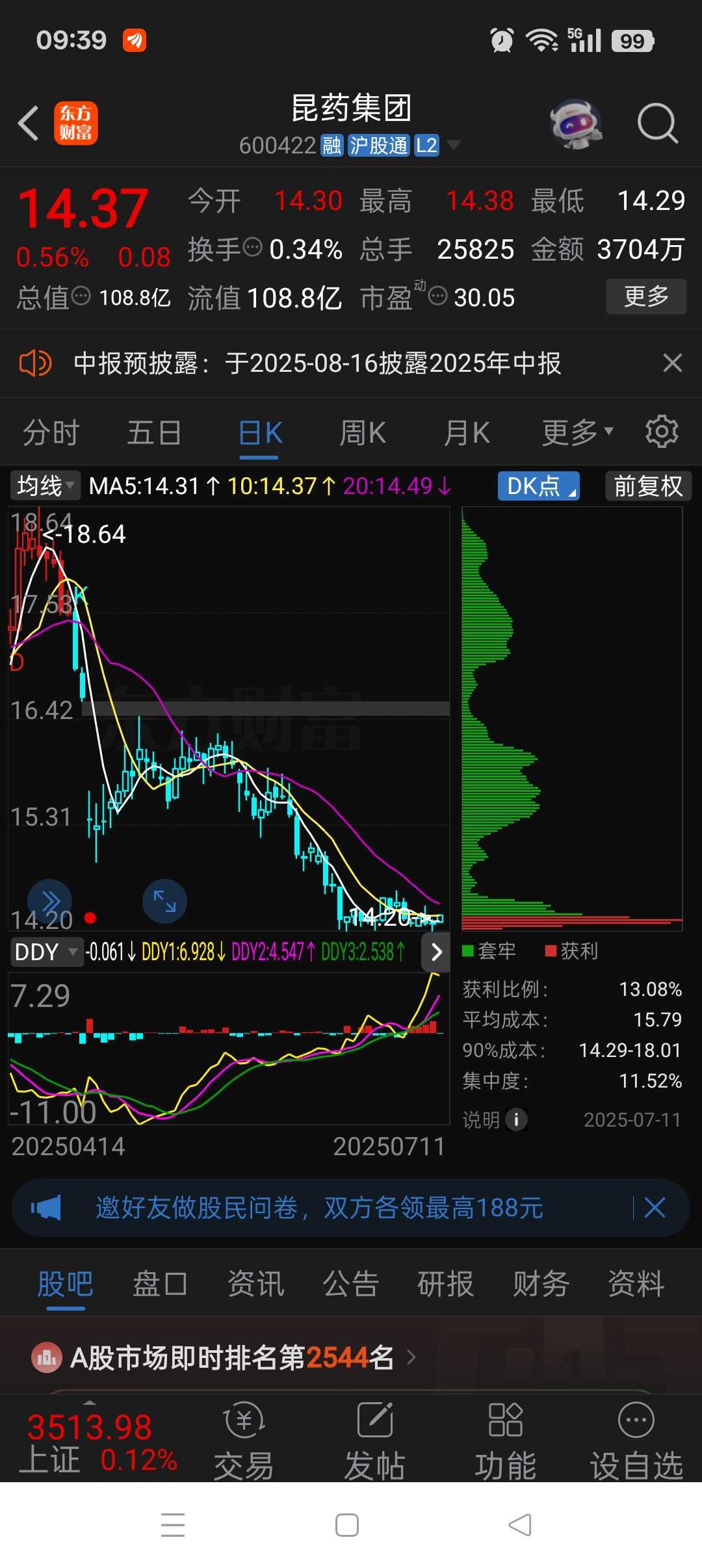The height and width of the screenshot is (1568, 702).
Task: Tap the ranking chart icon
Action: pos(47,1358)
